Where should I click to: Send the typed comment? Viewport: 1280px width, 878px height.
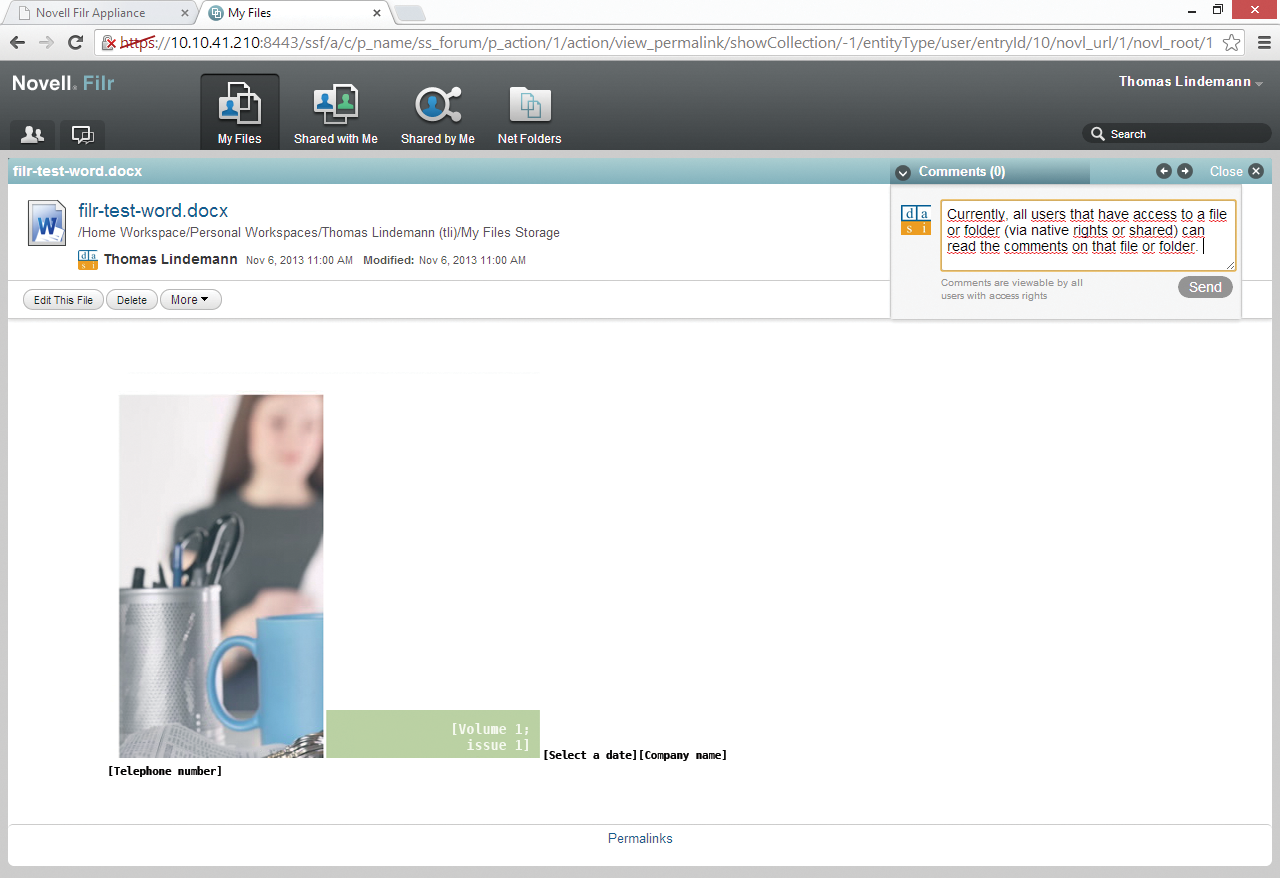click(x=1205, y=287)
